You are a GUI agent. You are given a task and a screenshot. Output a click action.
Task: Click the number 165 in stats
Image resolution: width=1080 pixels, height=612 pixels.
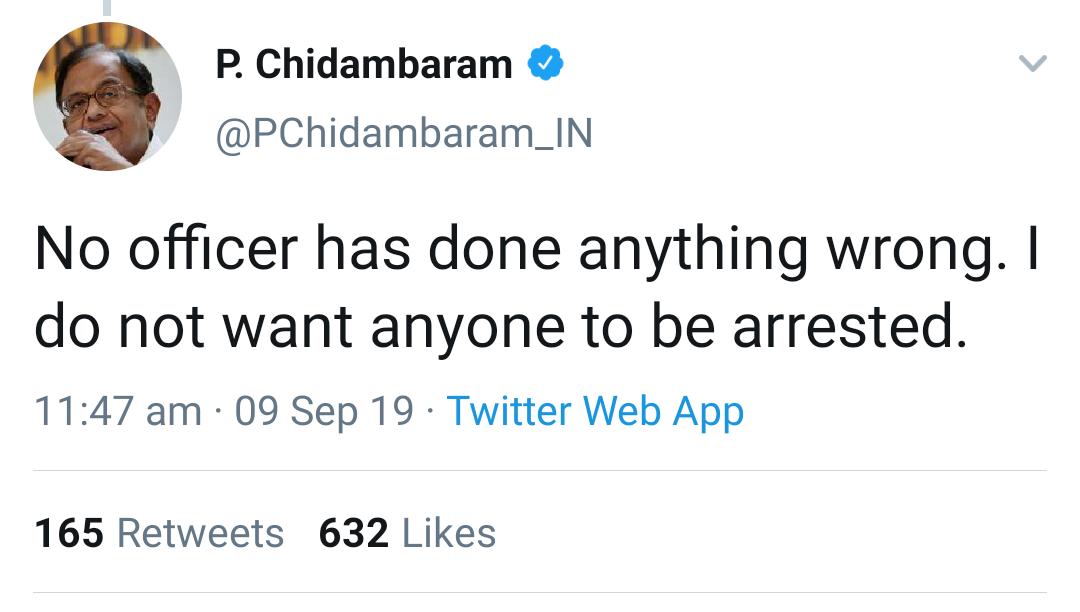(x=69, y=533)
